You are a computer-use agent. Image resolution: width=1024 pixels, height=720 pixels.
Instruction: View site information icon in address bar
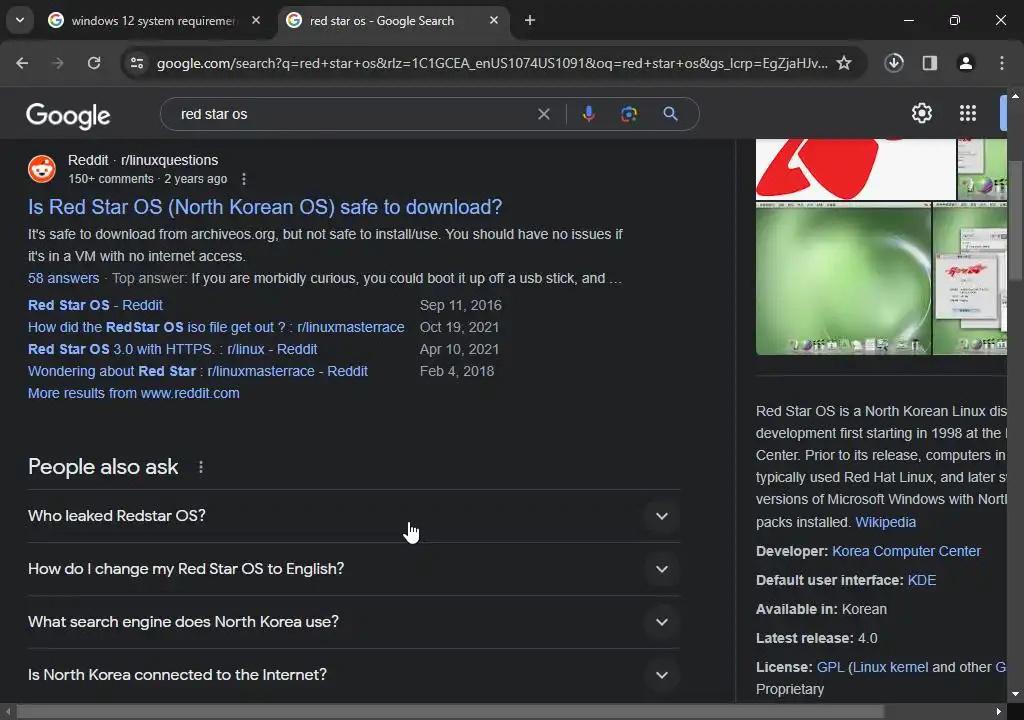[x=137, y=63]
